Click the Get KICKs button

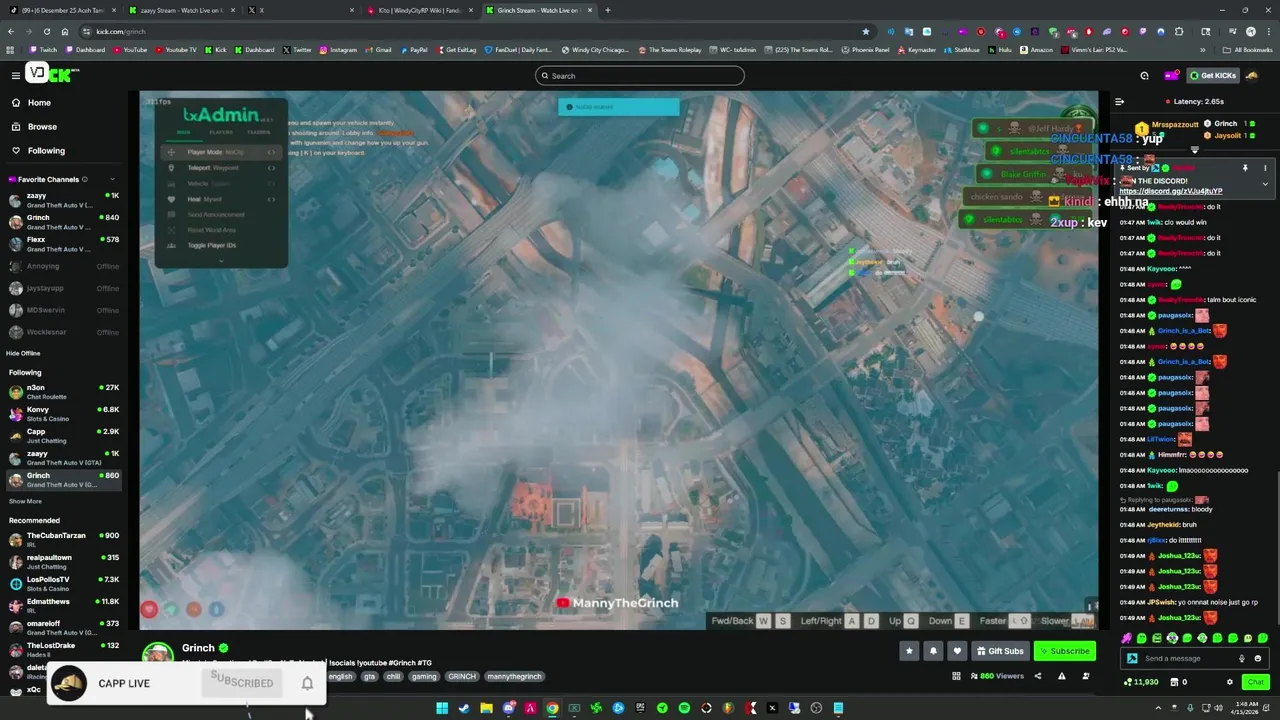click(1213, 75)
